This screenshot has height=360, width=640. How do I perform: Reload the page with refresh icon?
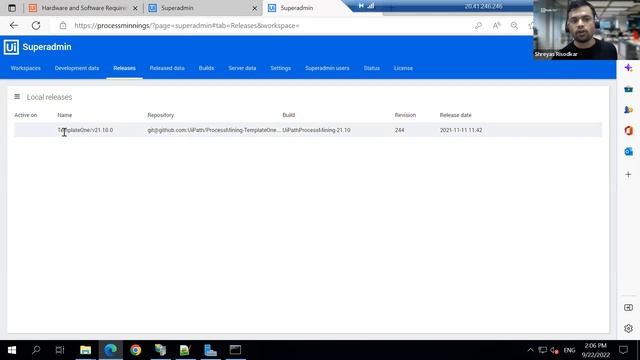[x=36, y=25]
